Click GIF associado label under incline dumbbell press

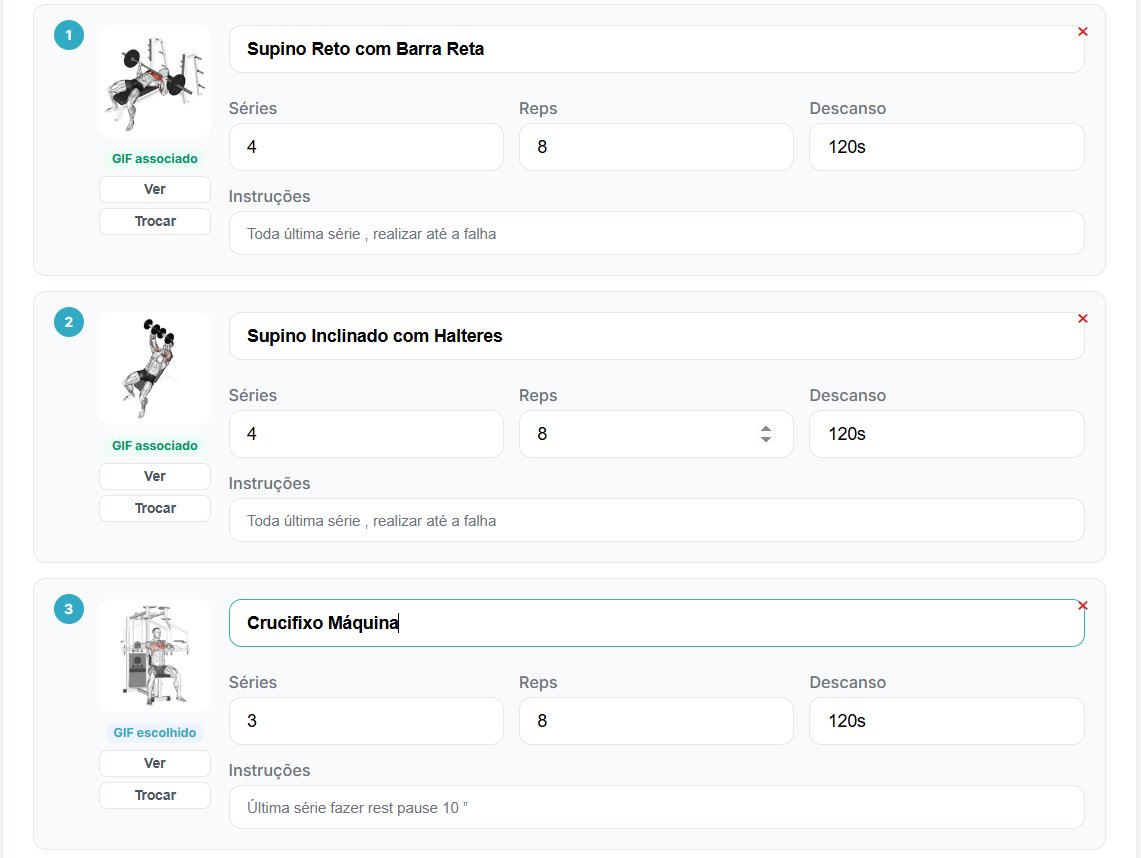click(x=155, y=445)
